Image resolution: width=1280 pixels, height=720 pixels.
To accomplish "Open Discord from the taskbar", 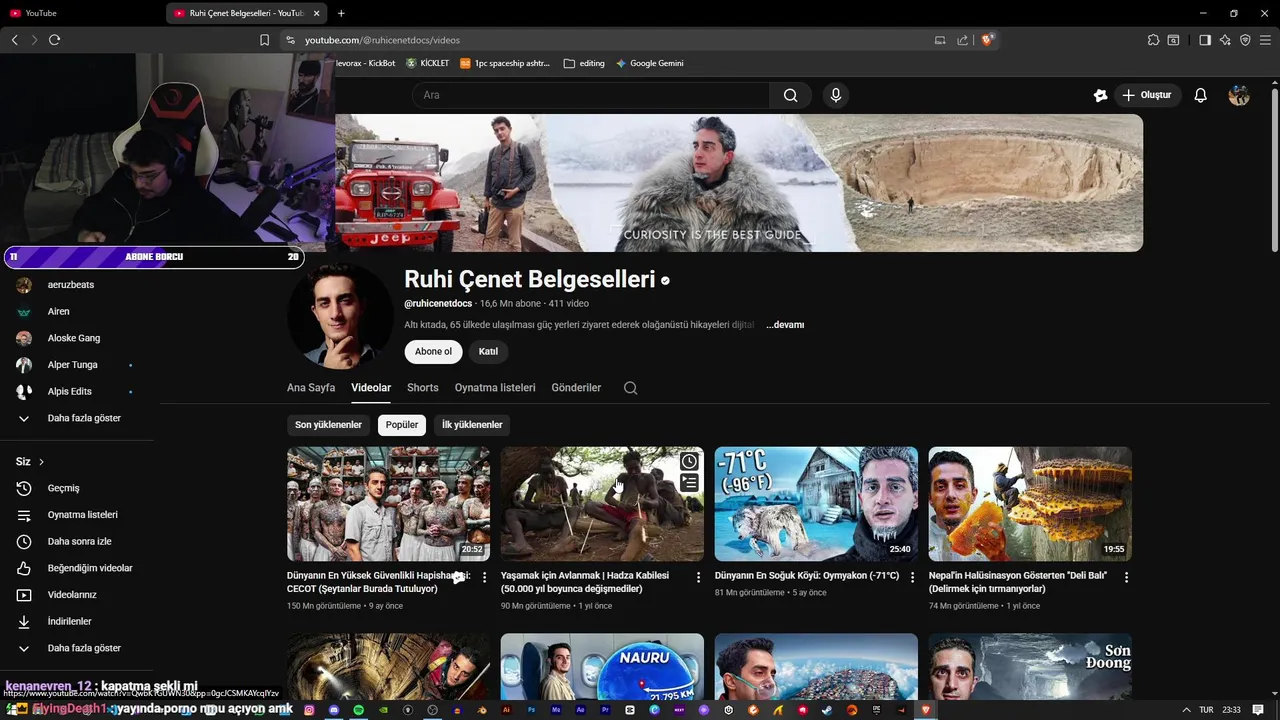I will pyautogui.click(x=334, y=710).
